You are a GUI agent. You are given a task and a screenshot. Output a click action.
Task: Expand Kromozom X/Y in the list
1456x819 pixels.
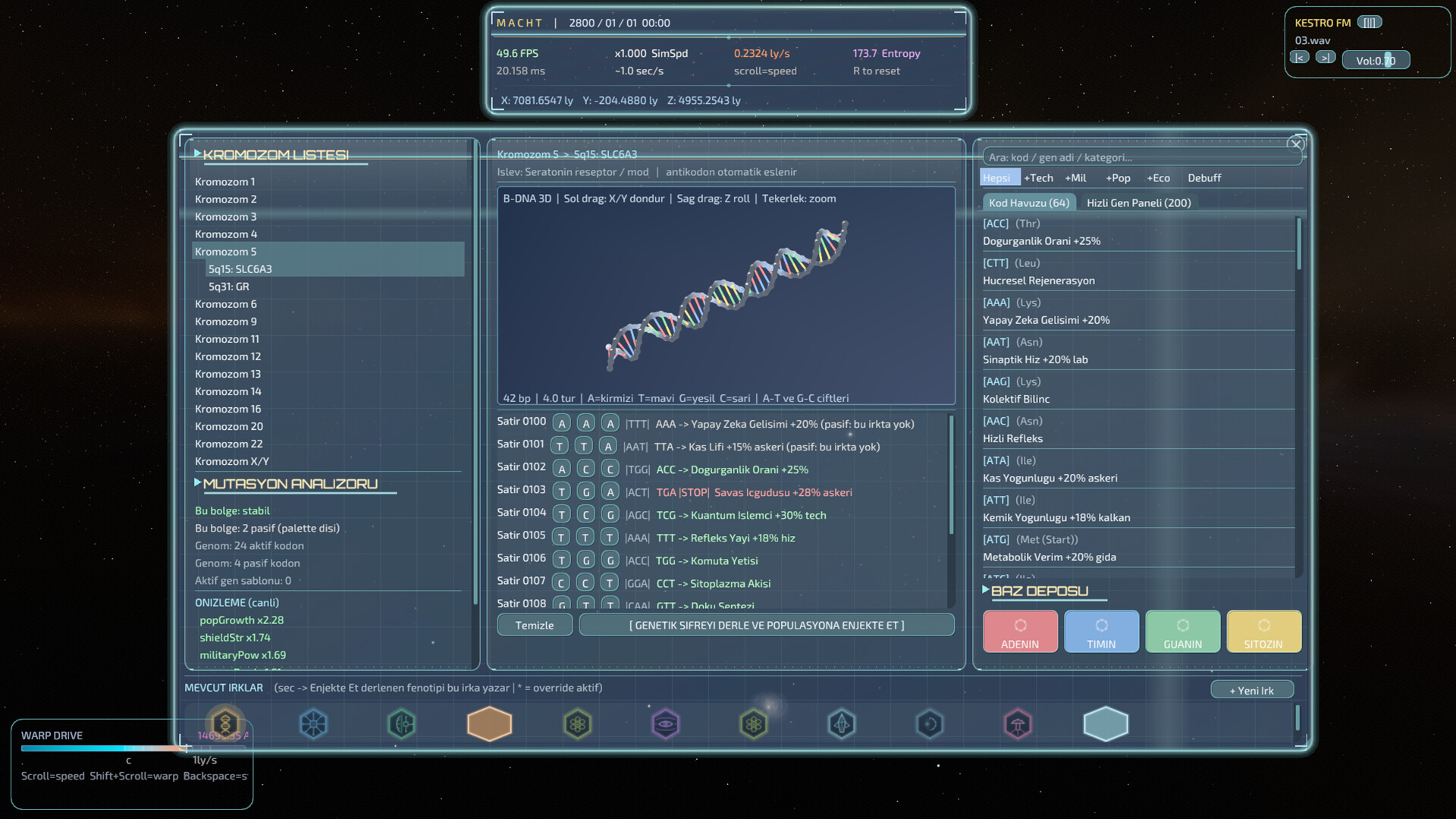[328, 462]
